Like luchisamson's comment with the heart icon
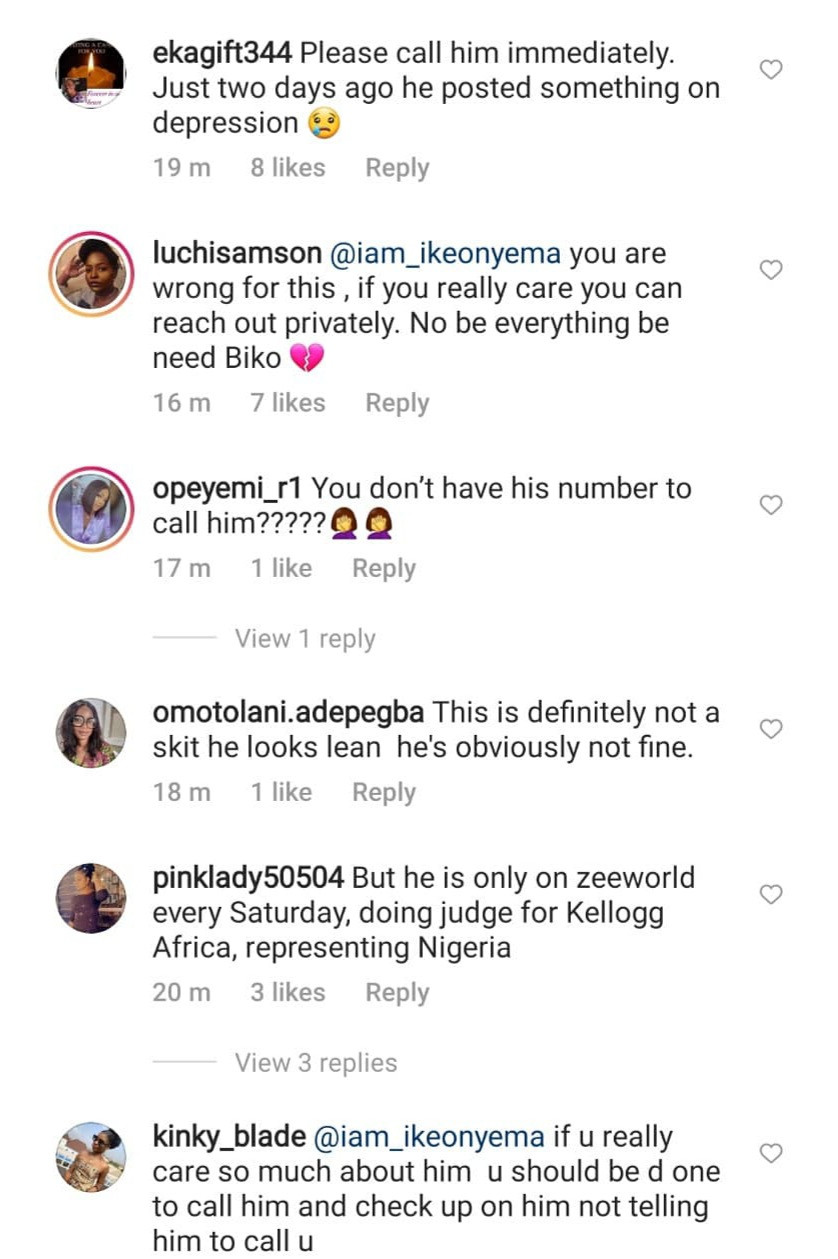 (x=771, y=270)
